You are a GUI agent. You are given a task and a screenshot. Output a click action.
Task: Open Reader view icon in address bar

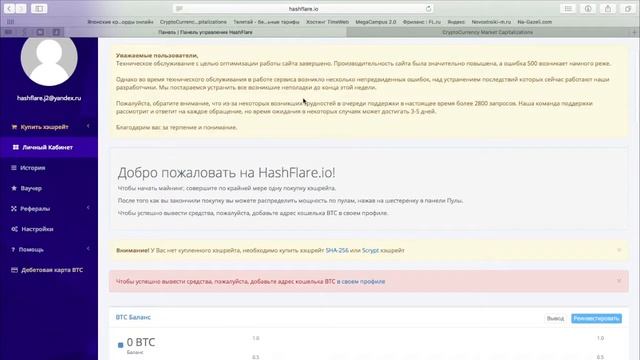pyautogui.click(x=179, y=9)
